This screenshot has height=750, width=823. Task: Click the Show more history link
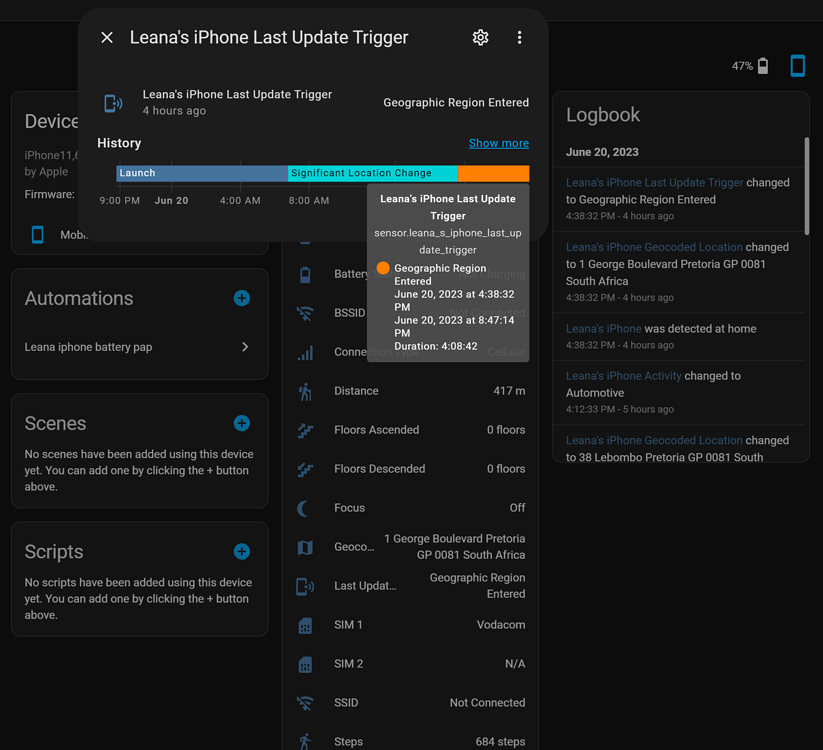click(499, 143)
